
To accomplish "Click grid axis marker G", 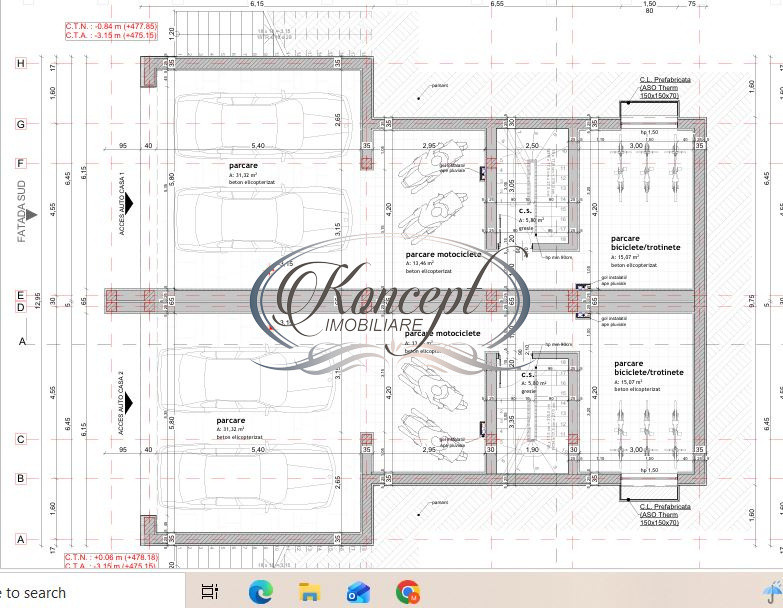I will [20, 125].
